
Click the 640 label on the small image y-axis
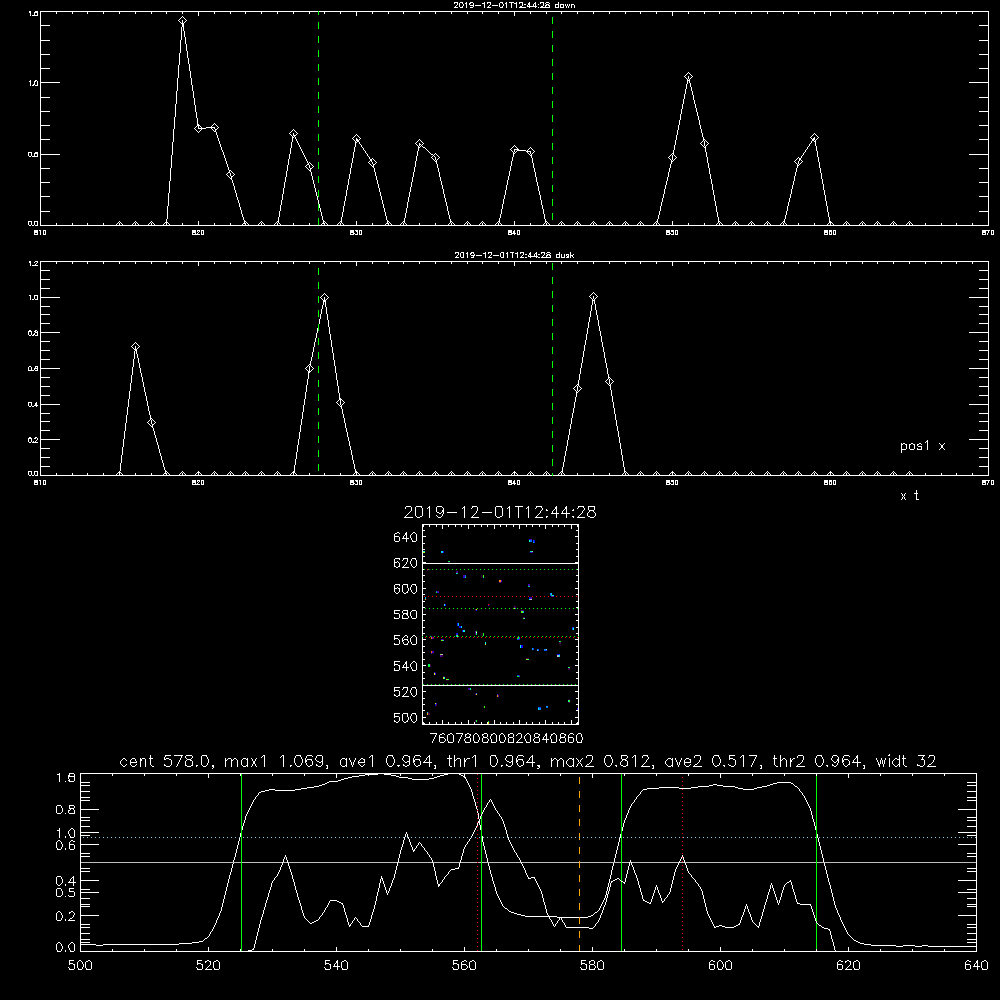[x=406, y=538]
